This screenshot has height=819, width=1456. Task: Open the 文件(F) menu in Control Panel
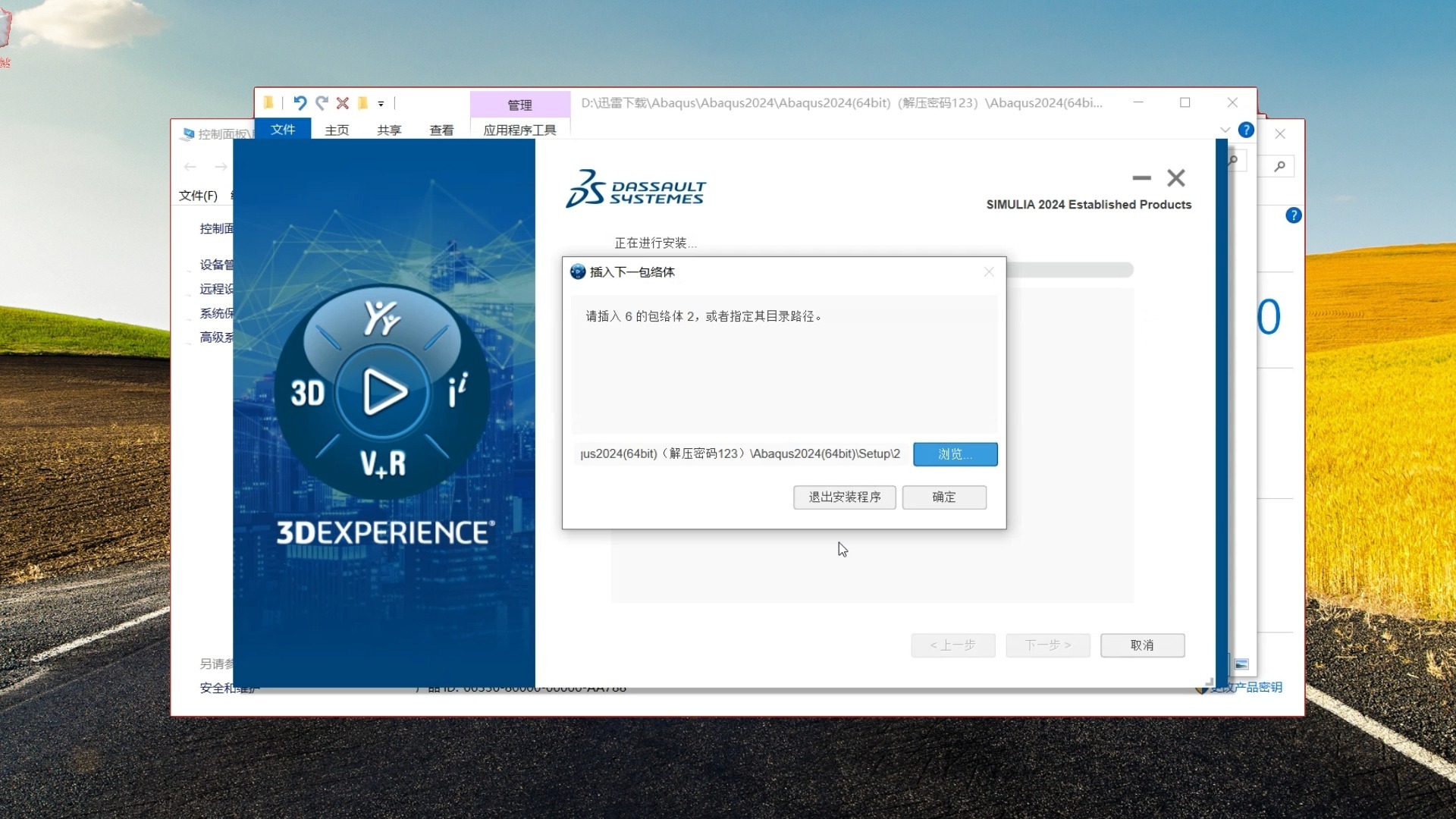pyautogui.click(x=198, y=196)
